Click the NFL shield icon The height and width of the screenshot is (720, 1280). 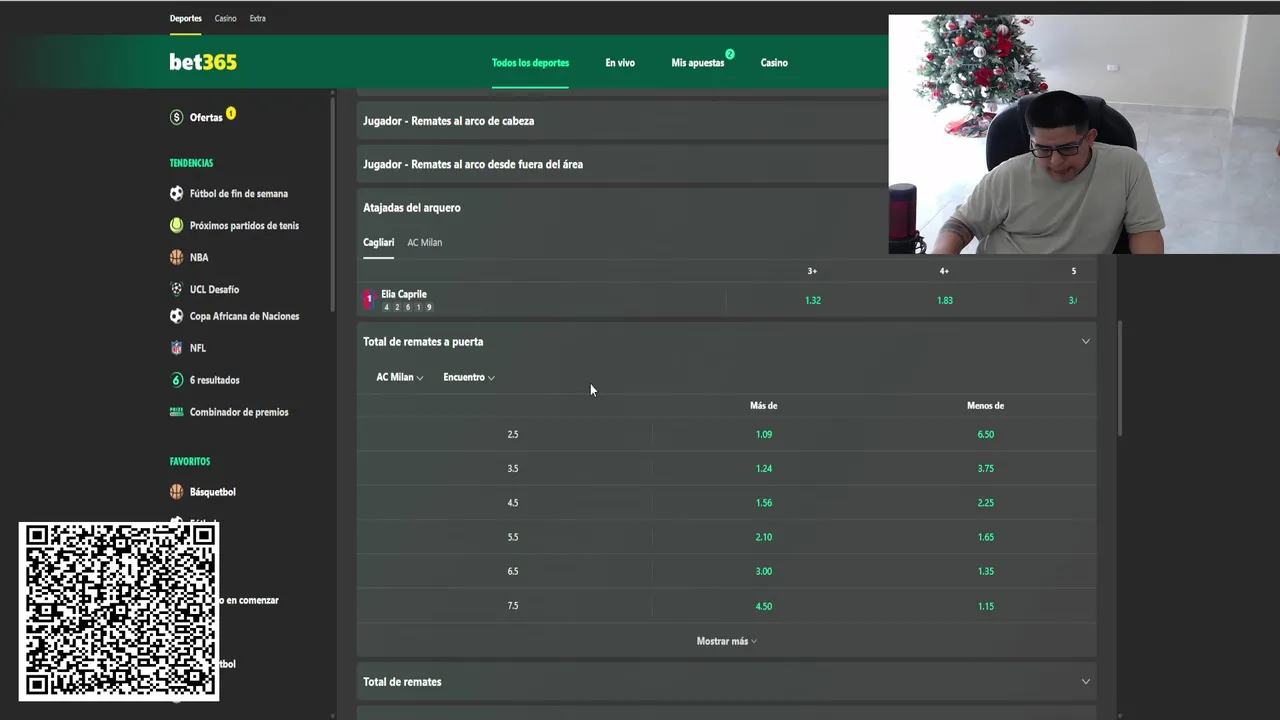pos(177,348)
